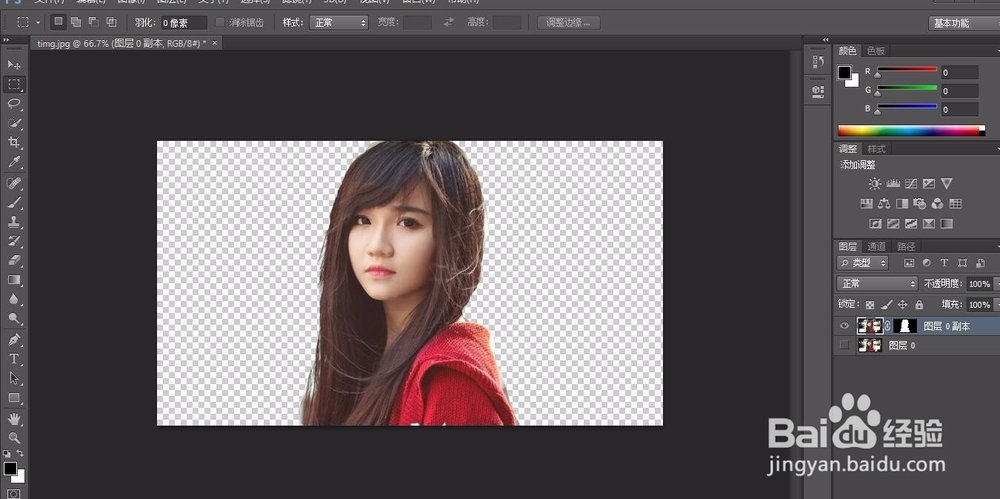Open the tool preset picker arrow

click(38, 22)
